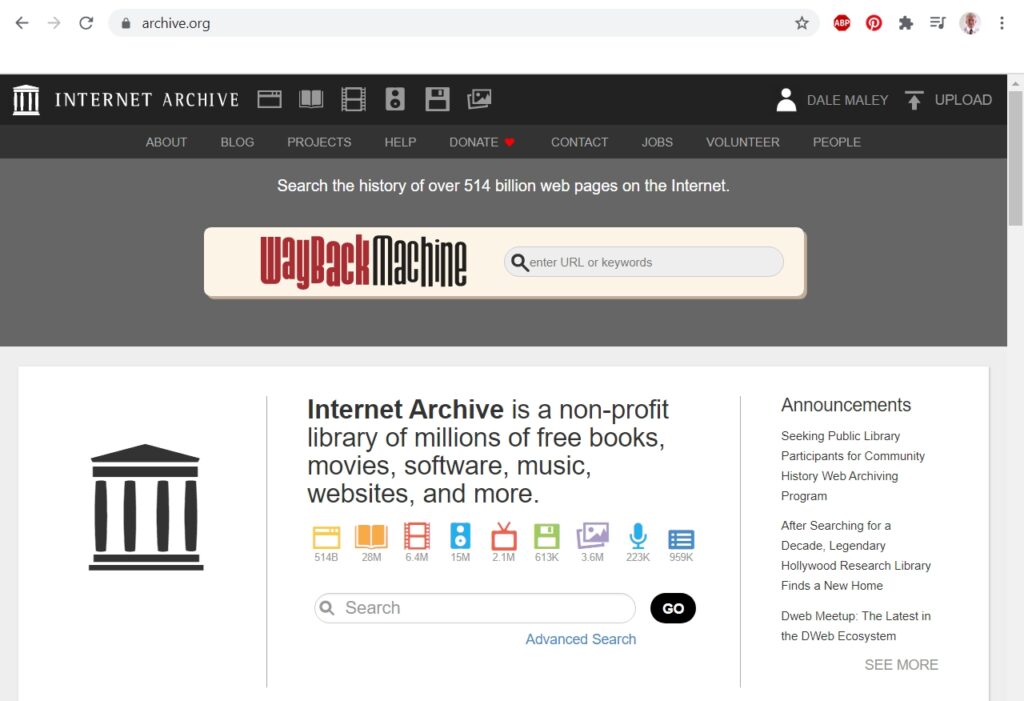Open 'Seeking Public Library Participants' announcement
The height and width of the screenshot is (701, 1024).
pos(852,466)
